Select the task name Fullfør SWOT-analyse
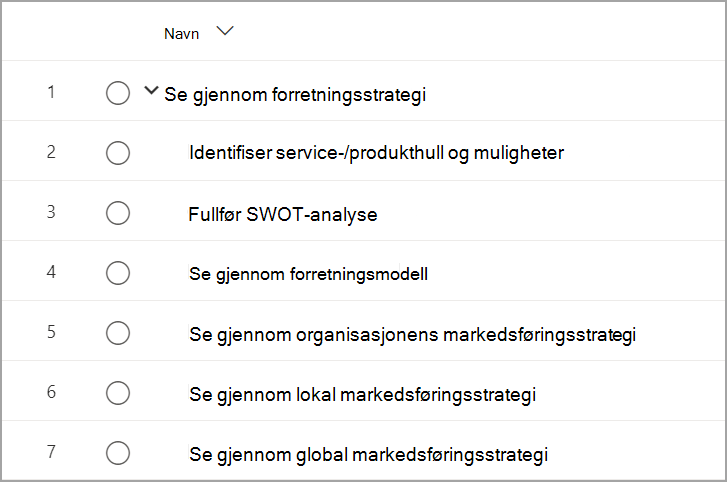727x482 pixels. pyautogui.click(x=283, y=215)
